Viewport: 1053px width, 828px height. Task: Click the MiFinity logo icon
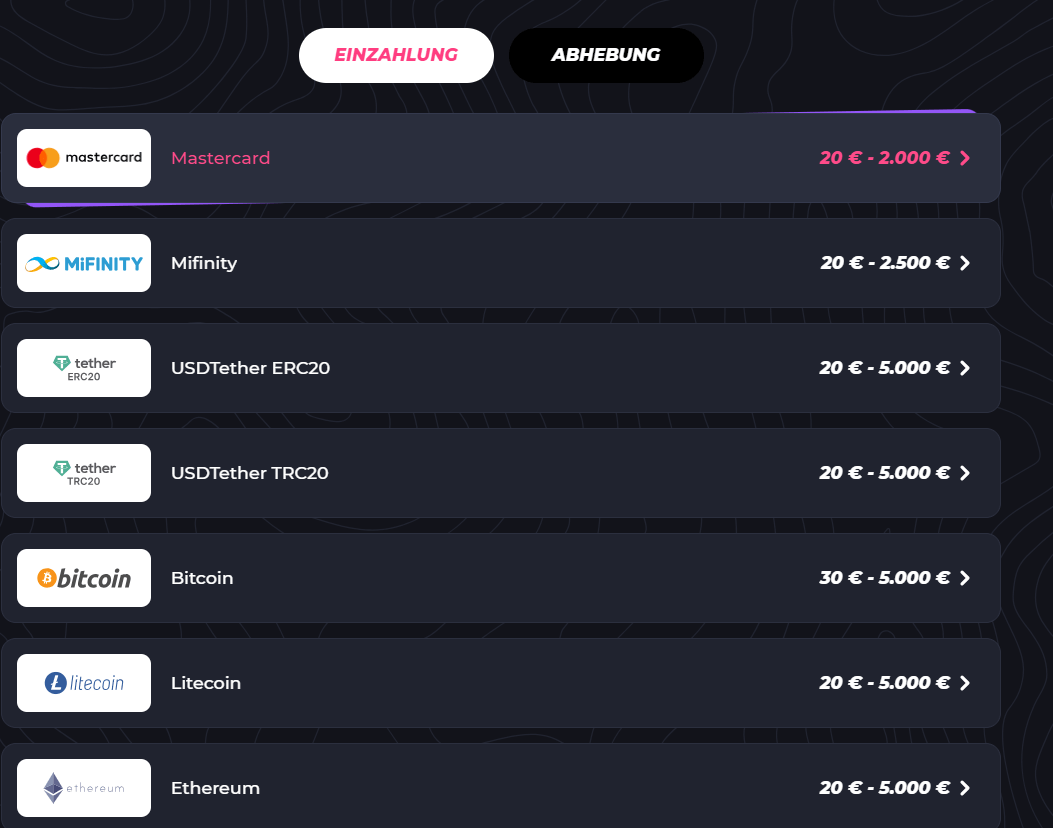(84, 263)
